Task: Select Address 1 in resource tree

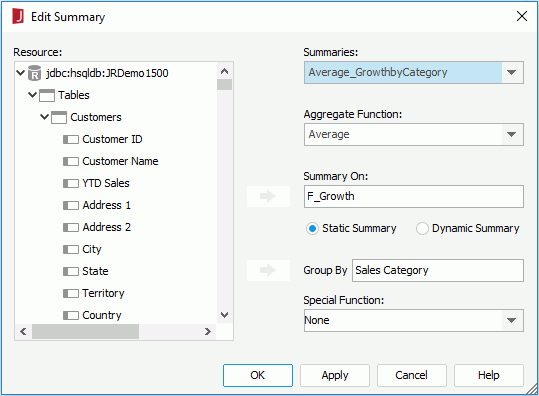Action: (107, 206)
